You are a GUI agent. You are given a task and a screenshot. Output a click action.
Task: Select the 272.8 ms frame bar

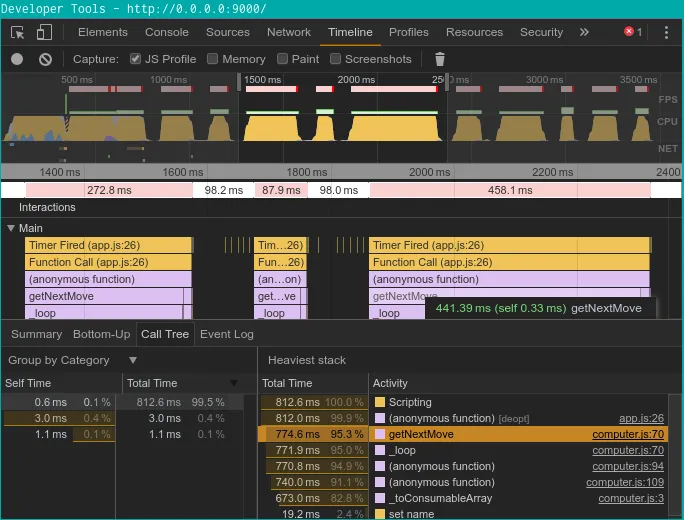coord(109,190)
